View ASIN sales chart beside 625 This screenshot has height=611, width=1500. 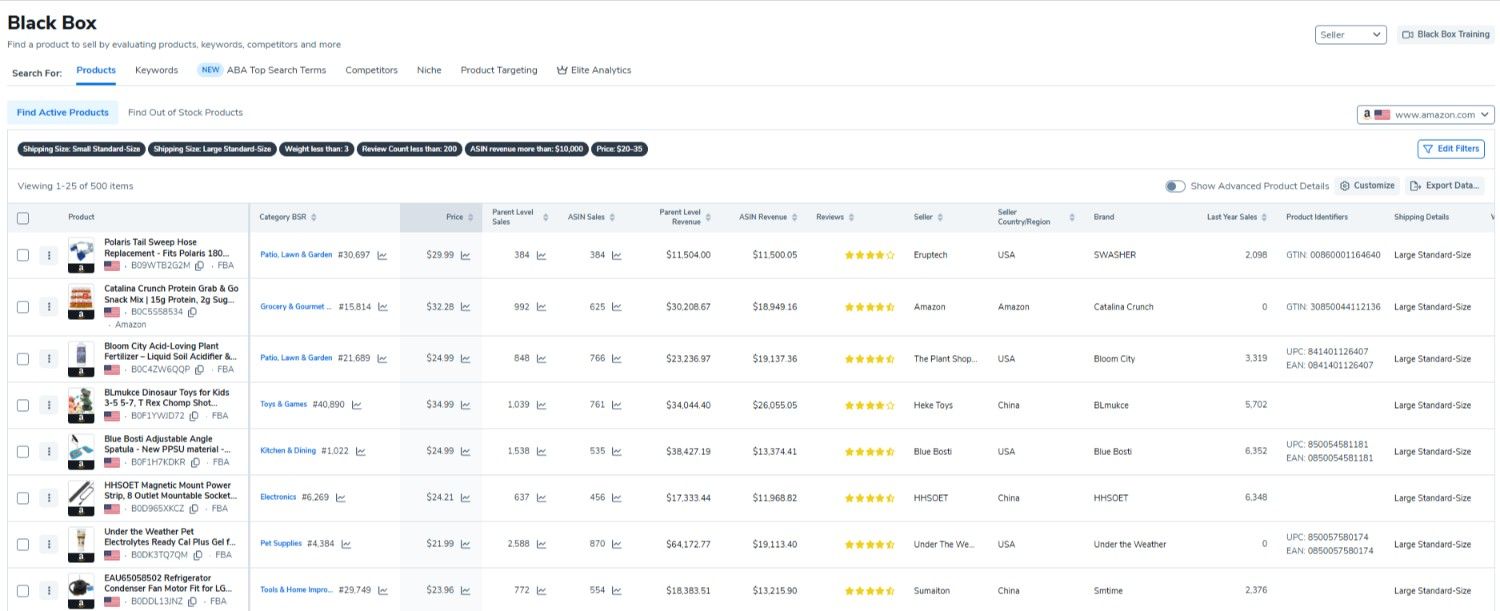pos(616,307)
